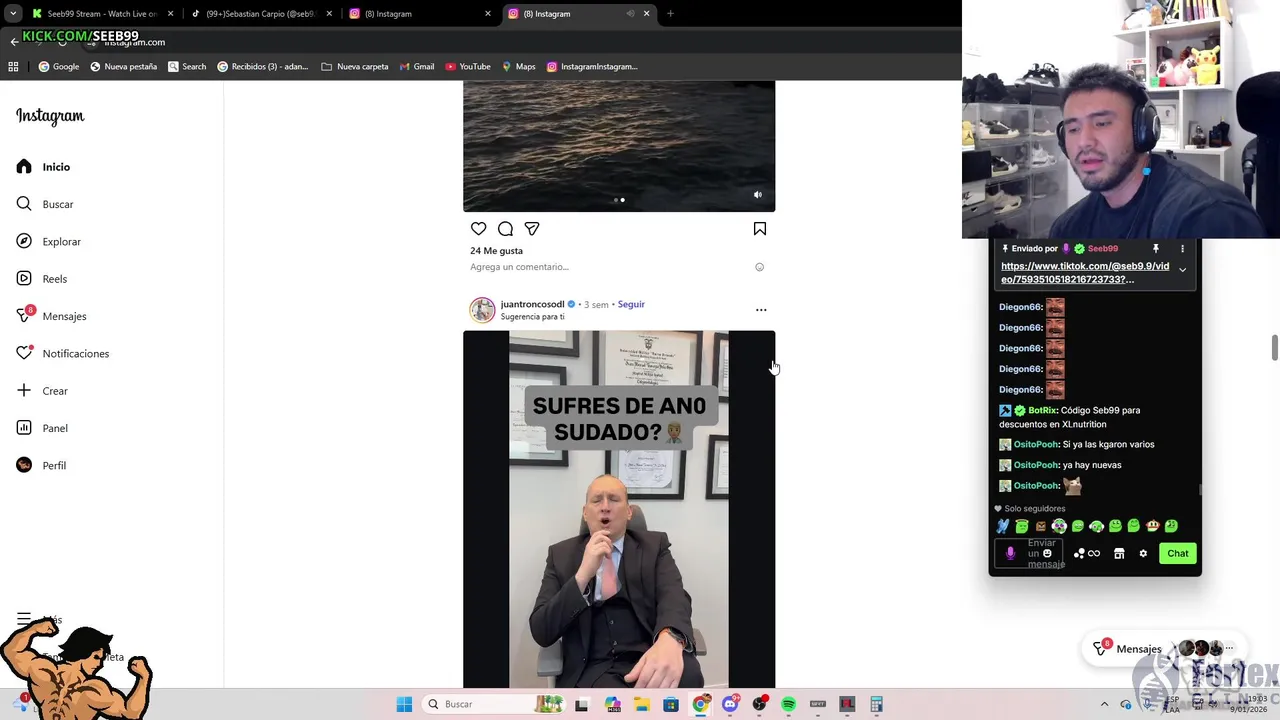The width and height of the screenshot is (1280, 720).
Task: Open Perfil profile page
Action: tap(41, 465)
